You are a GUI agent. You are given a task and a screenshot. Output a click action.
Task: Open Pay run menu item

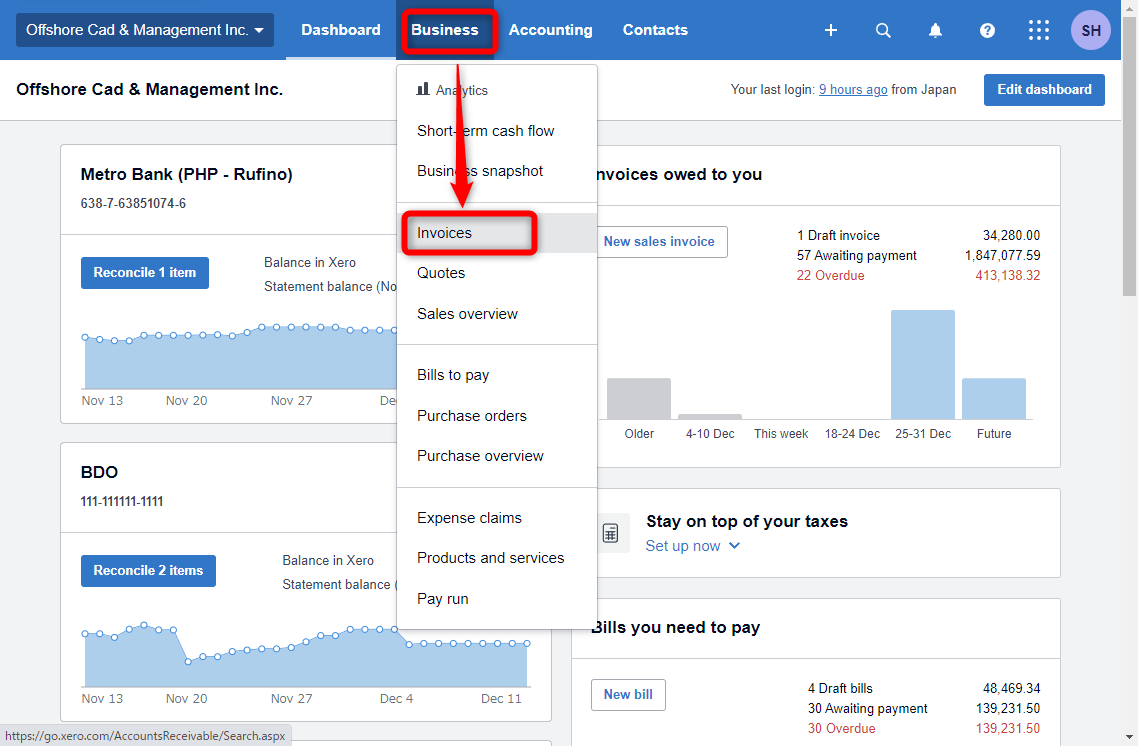tap(496, 599)
